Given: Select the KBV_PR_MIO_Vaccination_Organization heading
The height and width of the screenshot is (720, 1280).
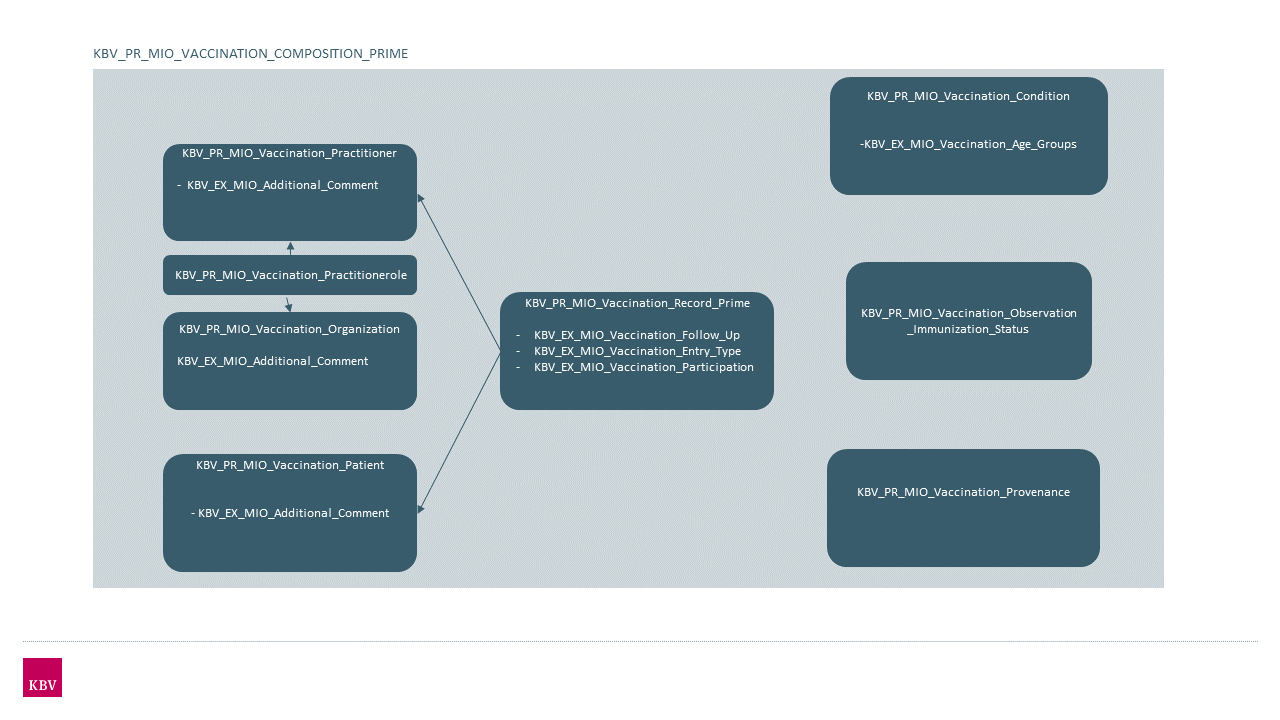Looking at the screenshot, I should click(289, 329).
